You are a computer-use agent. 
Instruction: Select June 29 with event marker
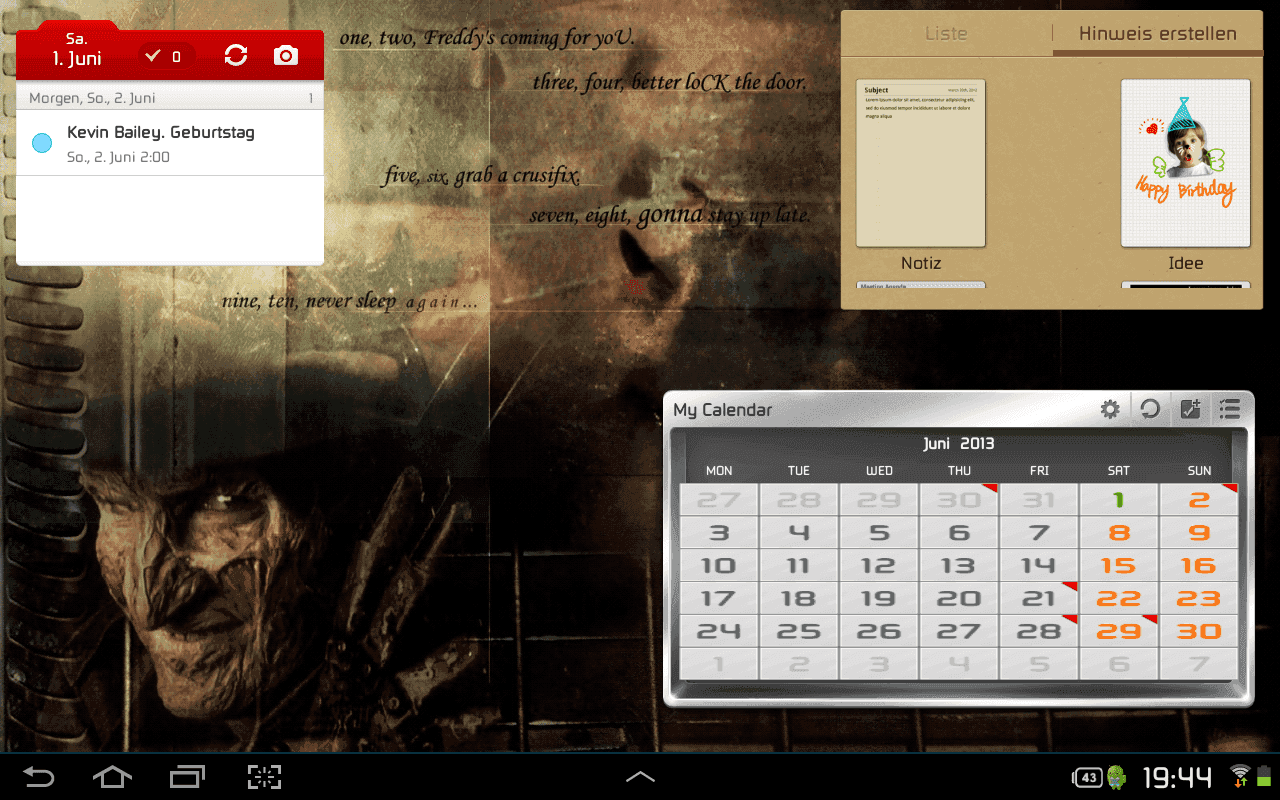point(1119,632)
